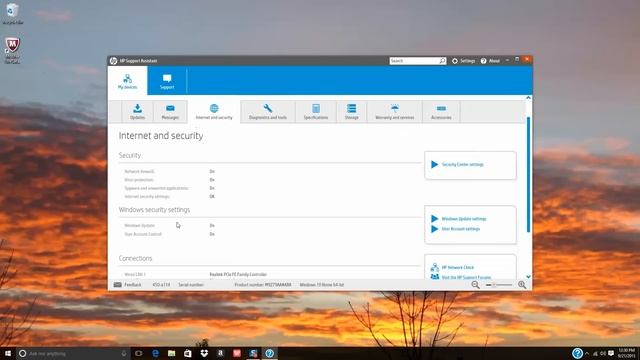Image resolution: width=640 pixels, height=360 pixels.
Task: Click the Internet security settings row
Action: [170, 196]
